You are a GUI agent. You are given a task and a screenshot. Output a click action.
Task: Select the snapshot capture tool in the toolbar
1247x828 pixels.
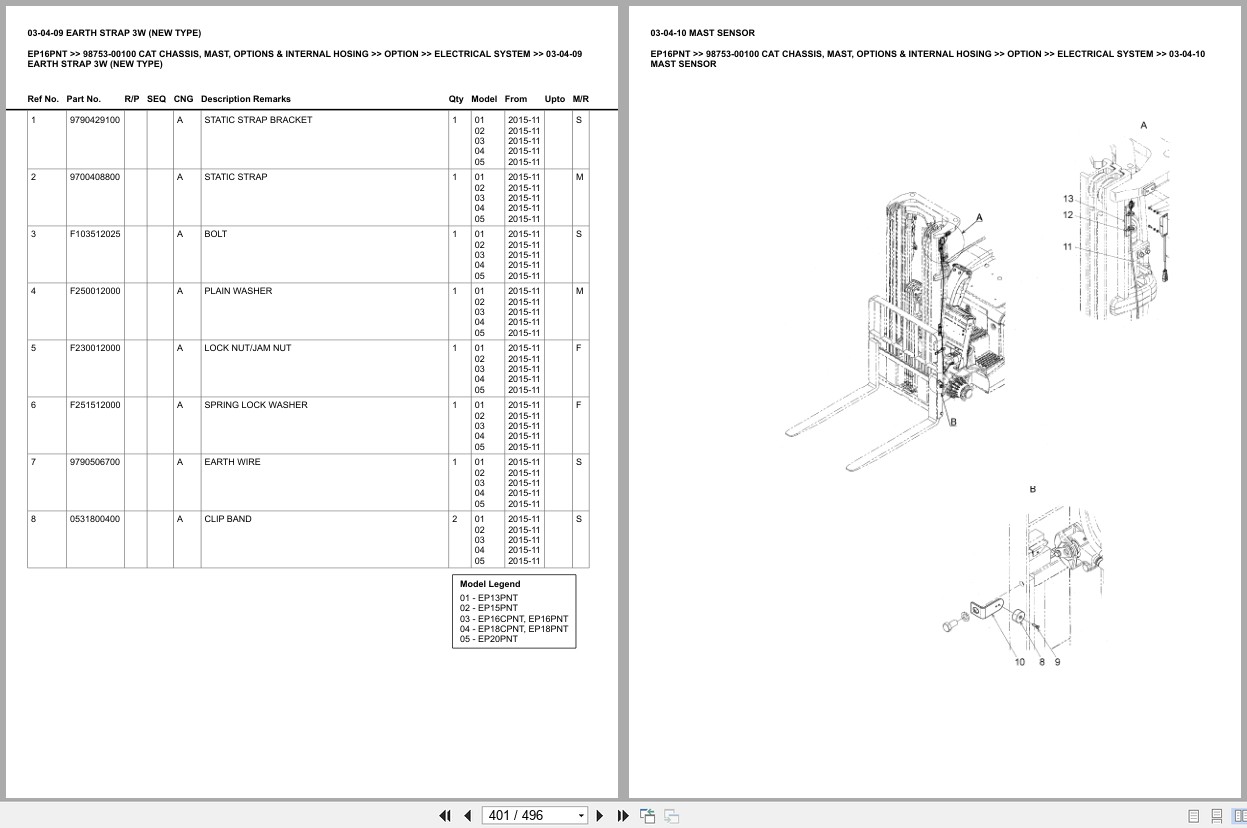(647, 815)
